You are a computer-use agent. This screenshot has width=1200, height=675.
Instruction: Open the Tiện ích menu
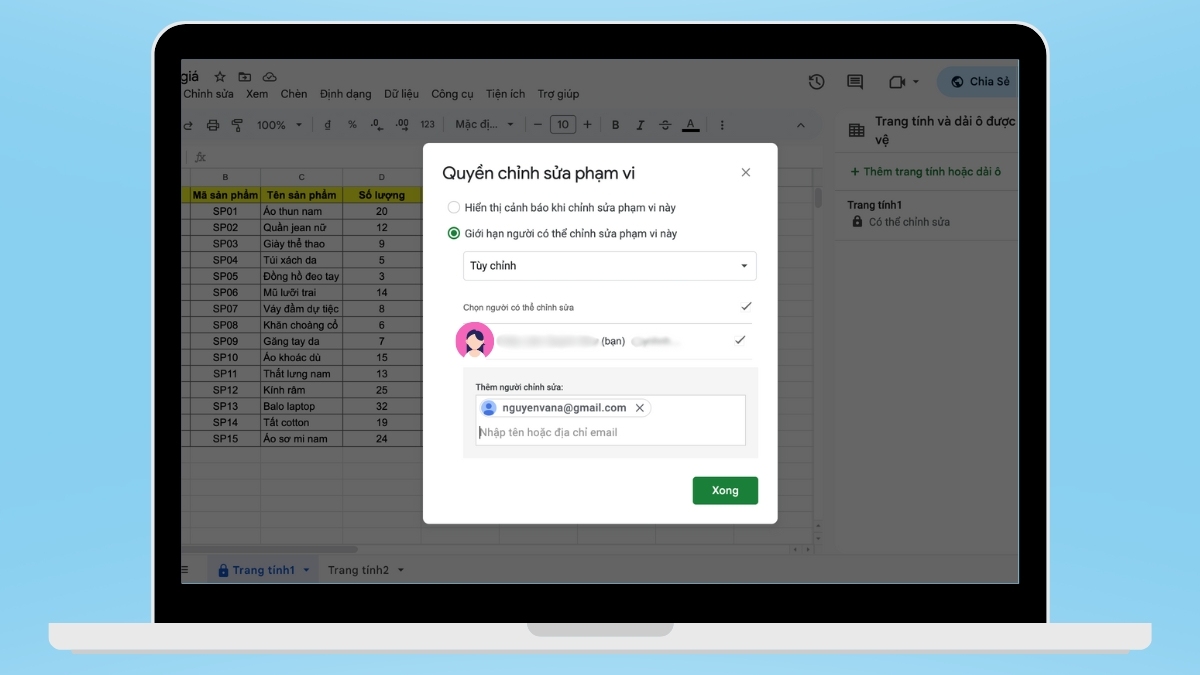pos(505,94)
